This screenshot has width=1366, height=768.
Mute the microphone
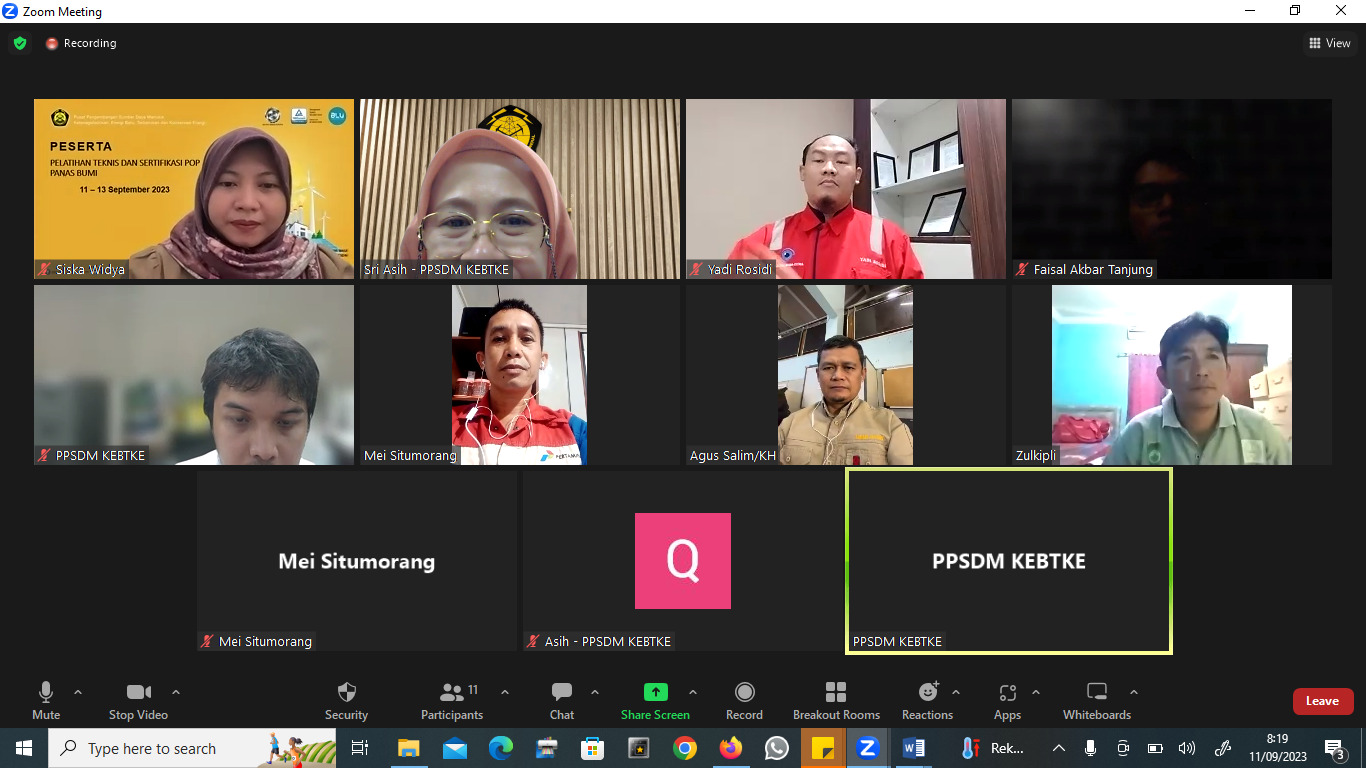[x=46, y=700]
